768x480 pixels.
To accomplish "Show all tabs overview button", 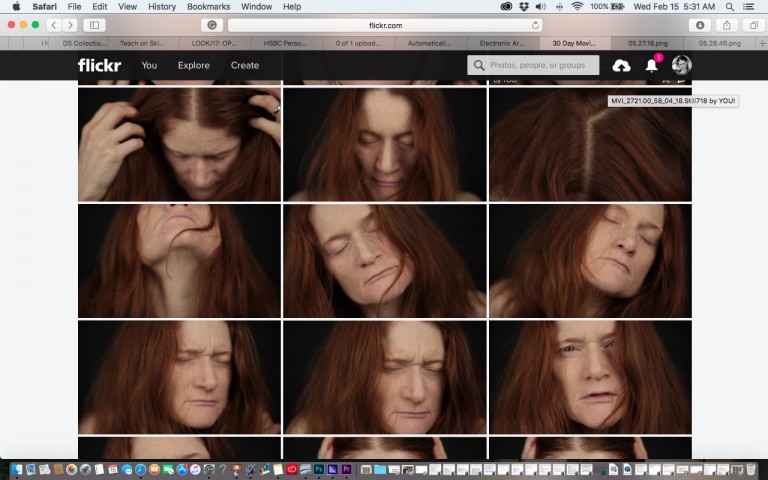I will click(754, 25).
